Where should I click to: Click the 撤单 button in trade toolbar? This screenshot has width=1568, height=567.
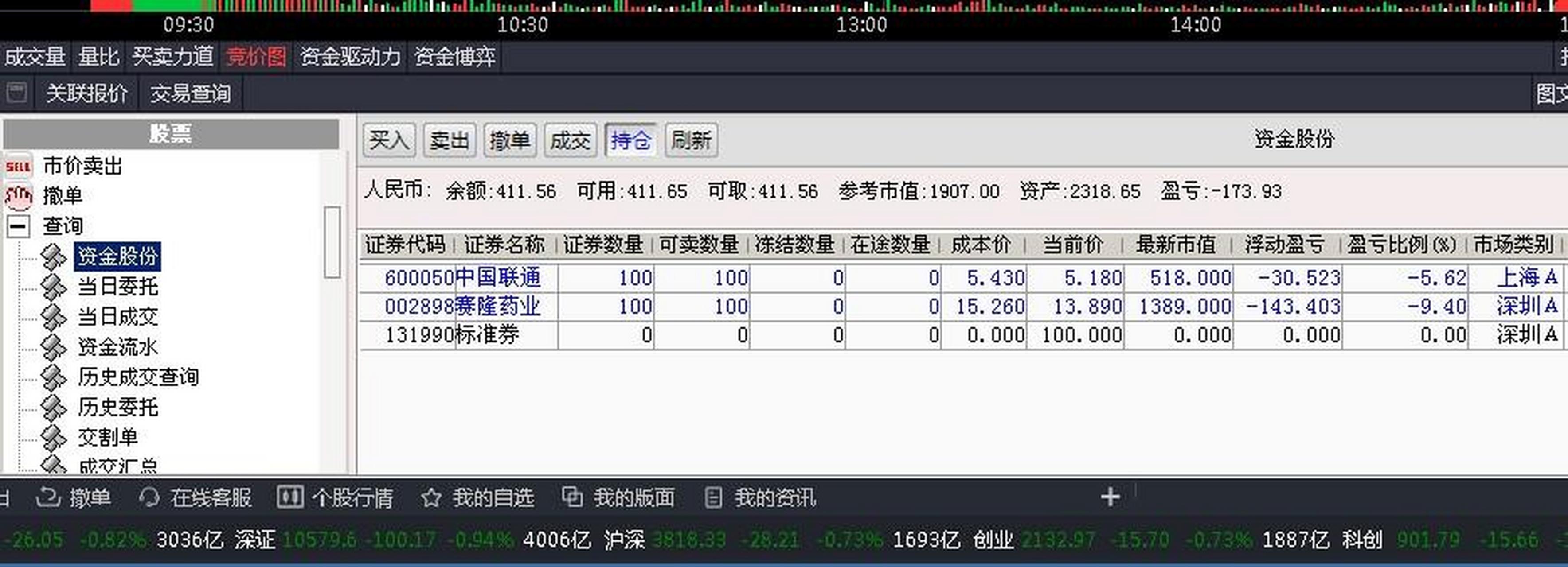point(509,140)
